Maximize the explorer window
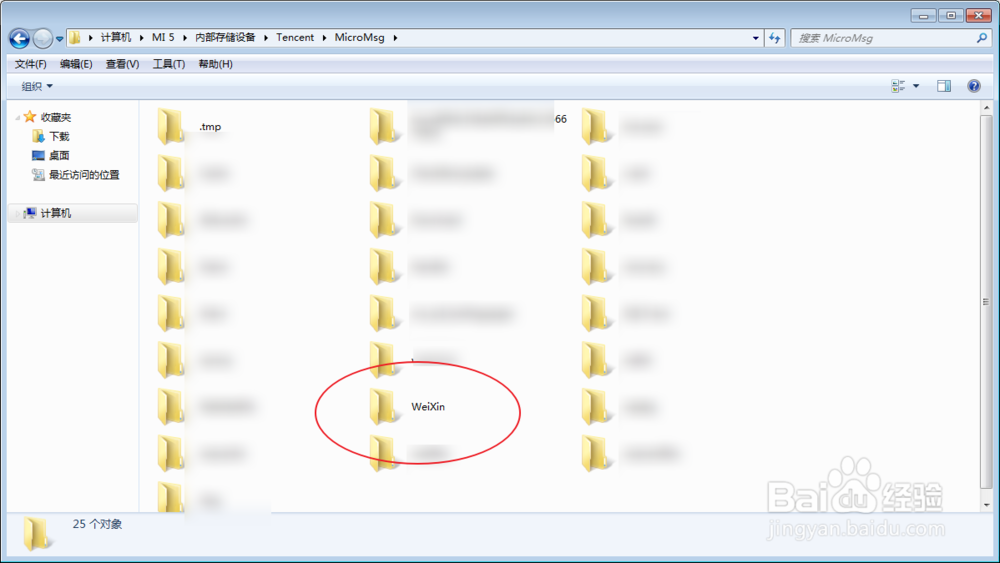This screenshot has width=1000, height=563. point(951,15)
